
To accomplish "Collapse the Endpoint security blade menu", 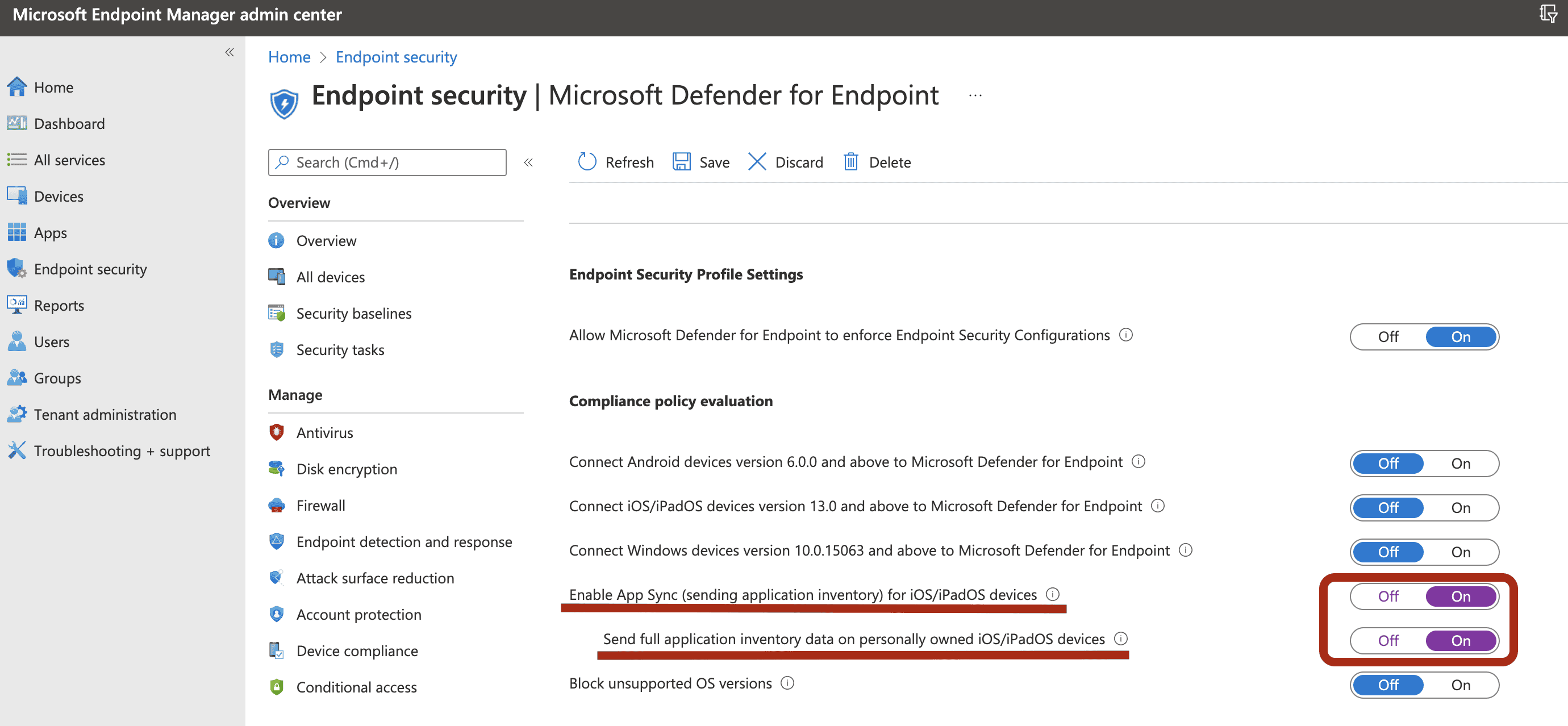I will (528, 162).
